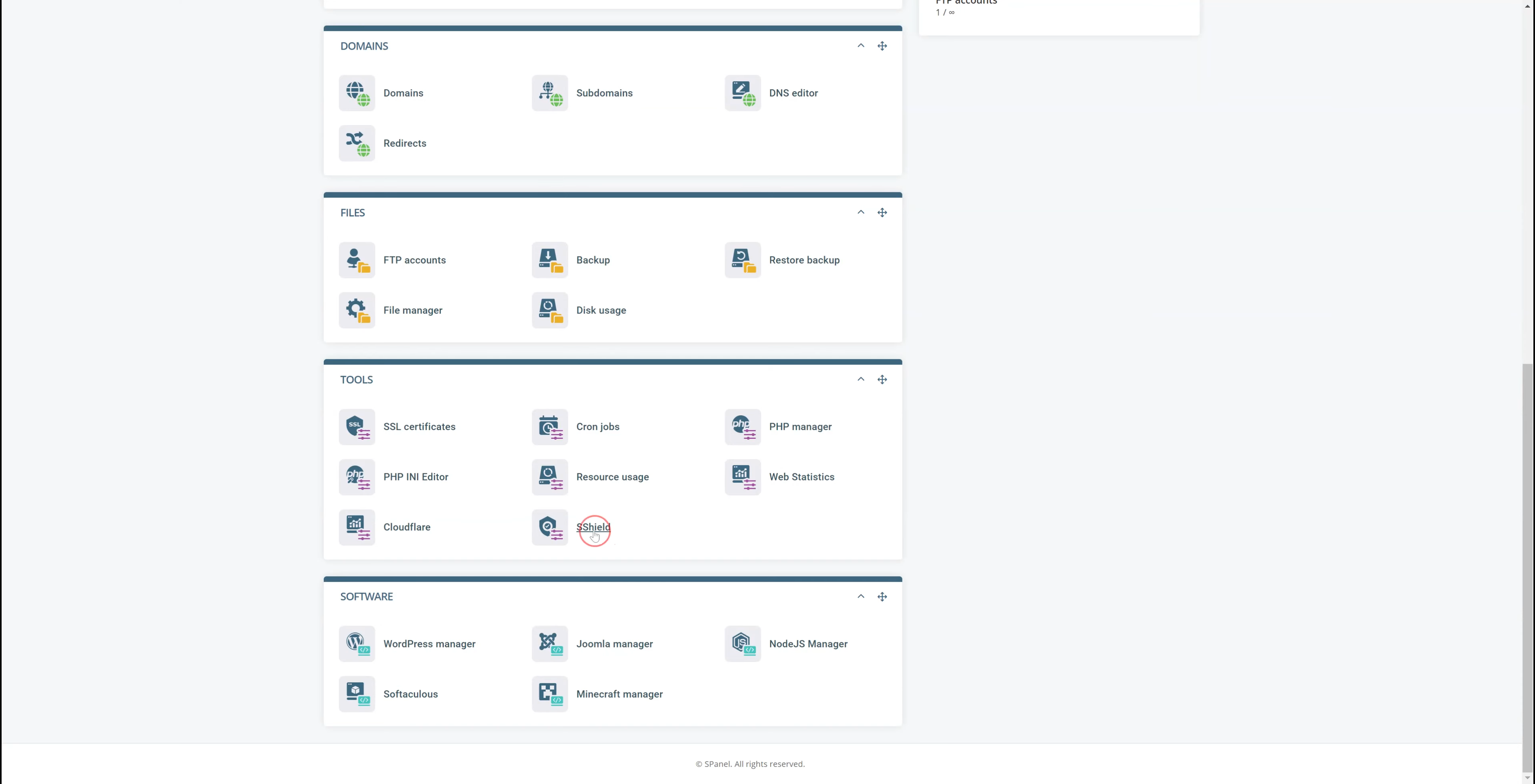1535x784 pixels.
Task: Click the FILES section heading
Action: [x=352, y=213]
